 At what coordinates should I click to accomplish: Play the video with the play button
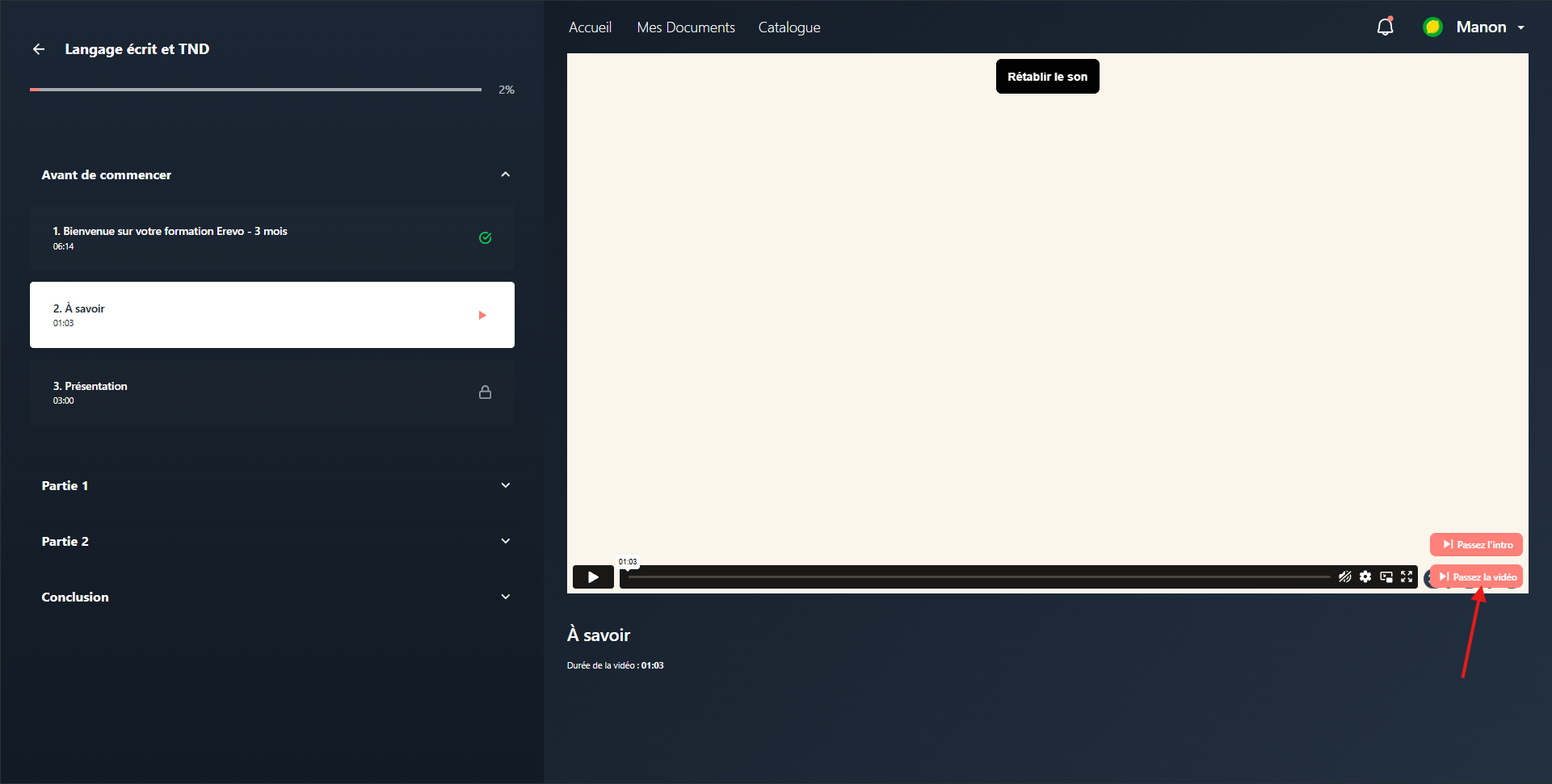(593, 576)
